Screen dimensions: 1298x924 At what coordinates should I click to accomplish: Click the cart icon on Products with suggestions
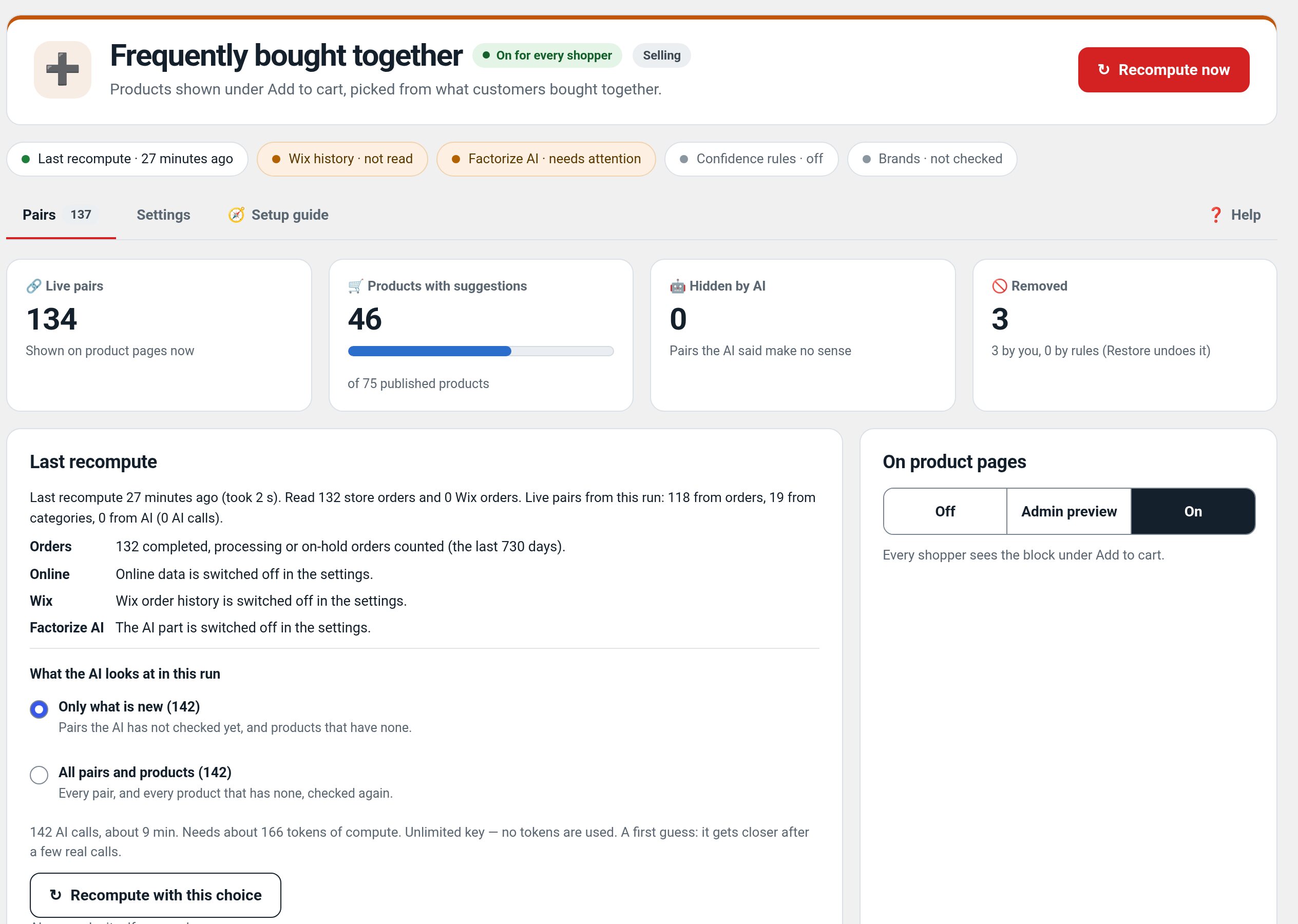pos(356,285)
